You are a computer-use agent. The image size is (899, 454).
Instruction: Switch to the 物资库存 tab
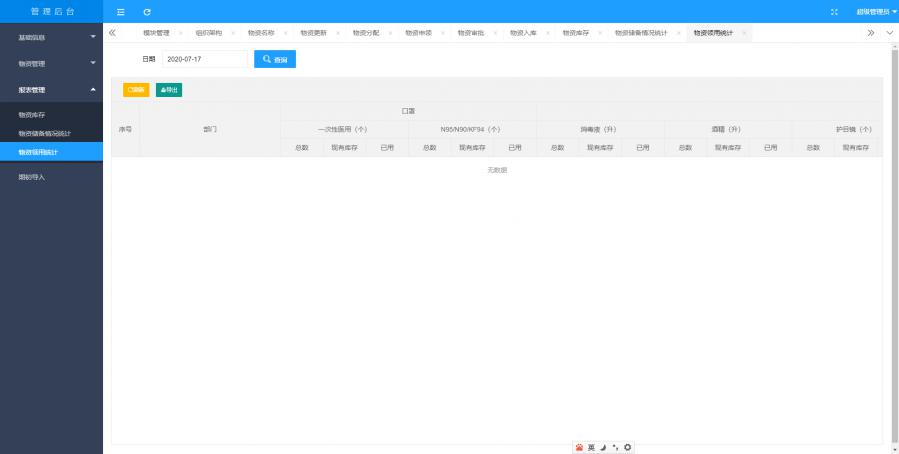pyautogui.click(x=575, y=33)
